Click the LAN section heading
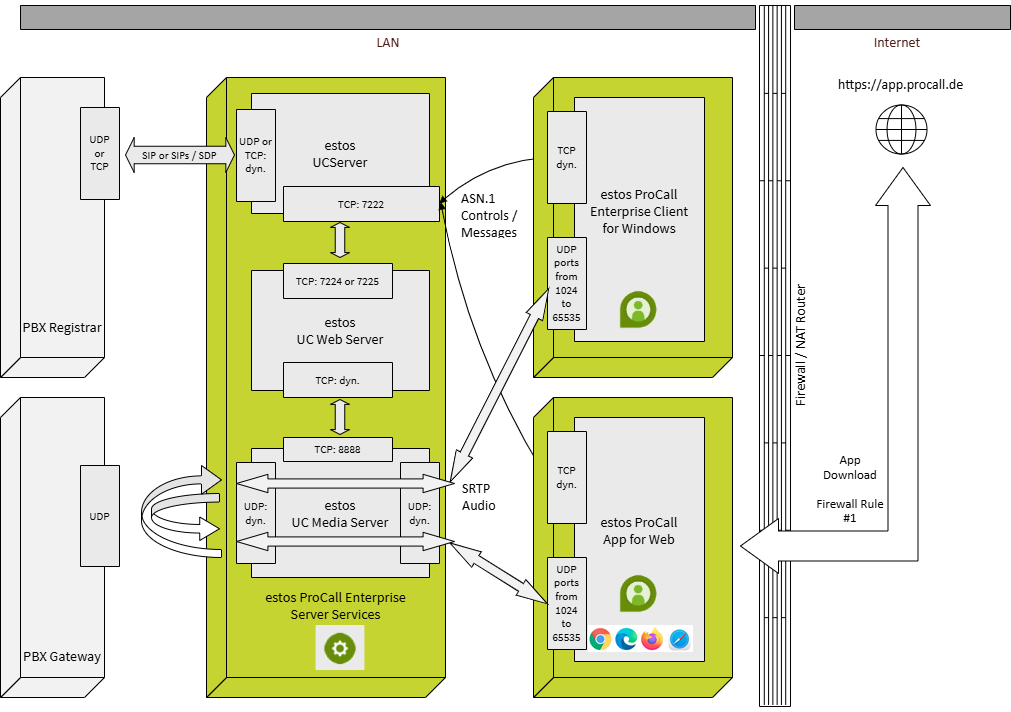This screenshot has width=1011, height=712. pos(387,43)
